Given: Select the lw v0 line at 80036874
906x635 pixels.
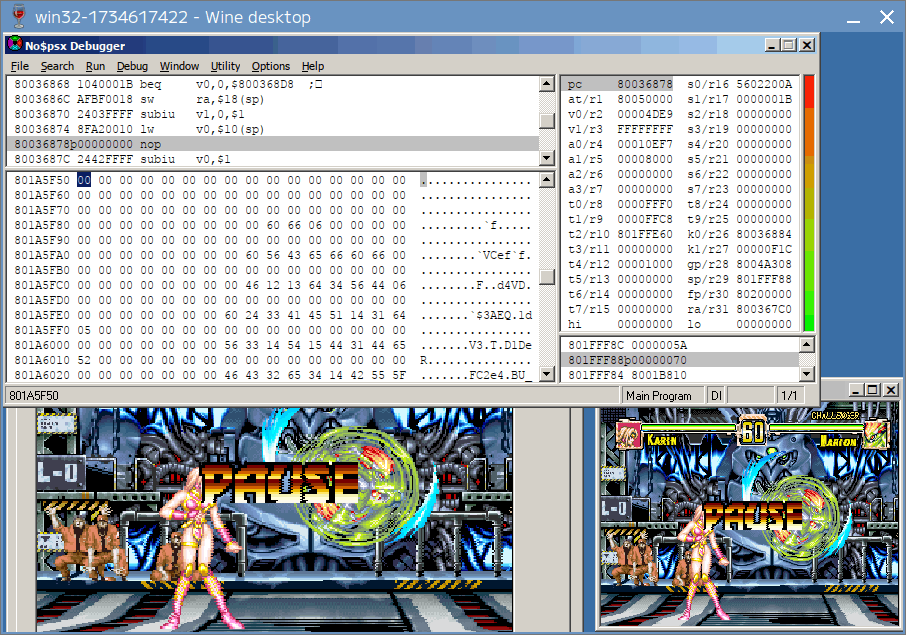Looking at the screenshot, I should (x=273, y=129).
